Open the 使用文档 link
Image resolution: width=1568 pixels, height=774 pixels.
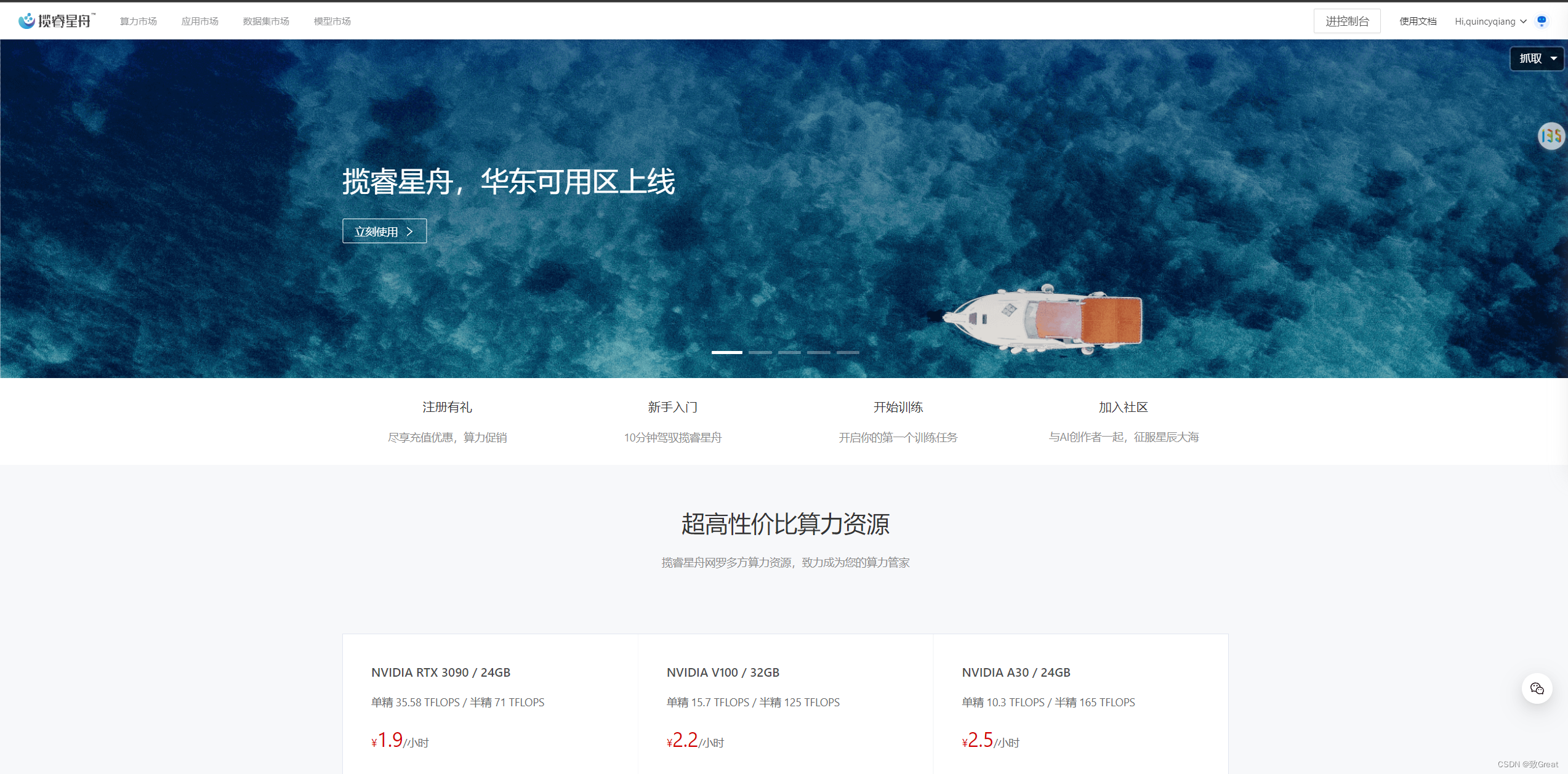tap(1417, 22)
